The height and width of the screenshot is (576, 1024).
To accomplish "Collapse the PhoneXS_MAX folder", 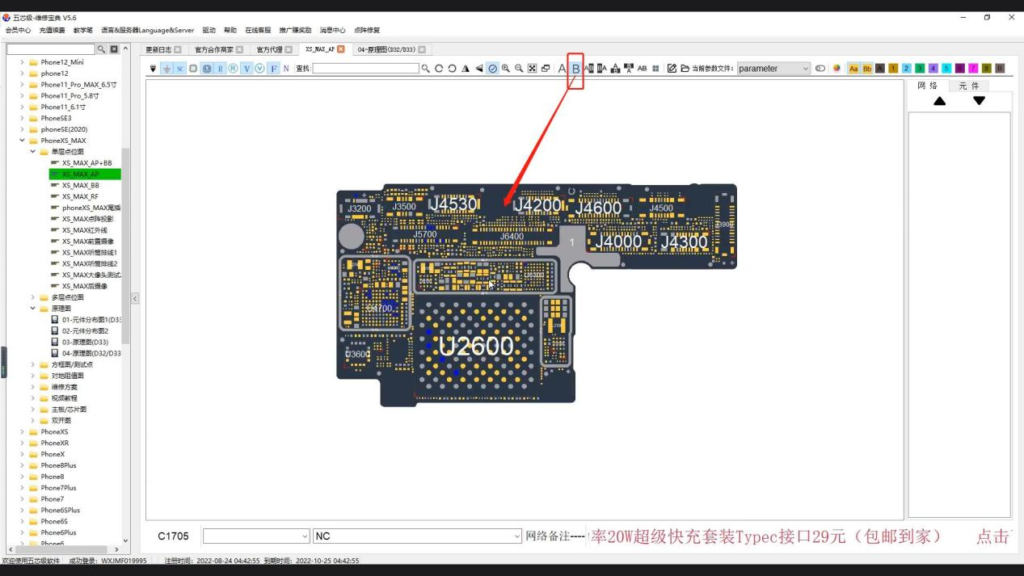I will (x=22, y=140).
